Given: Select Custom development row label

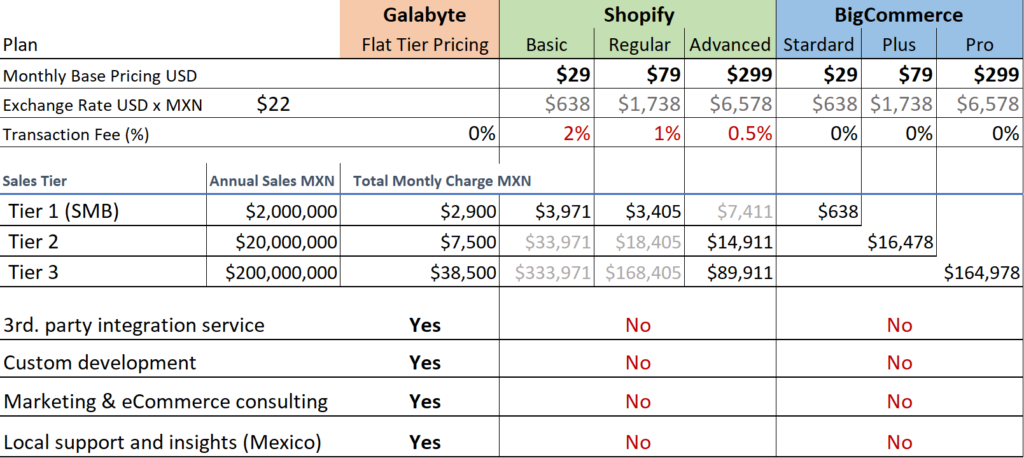Looking at the screenshot, I should click(100, 363).
